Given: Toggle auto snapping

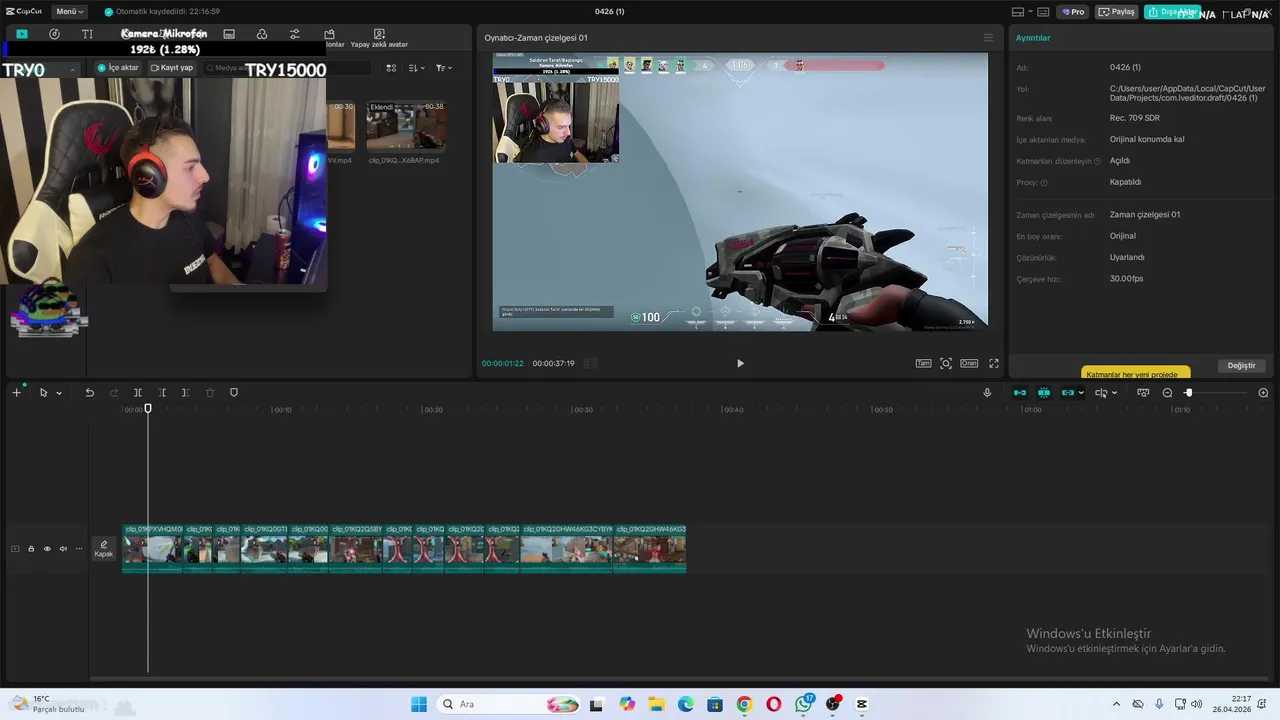Looking at the screenshot, I should [x=1044, y=393].
